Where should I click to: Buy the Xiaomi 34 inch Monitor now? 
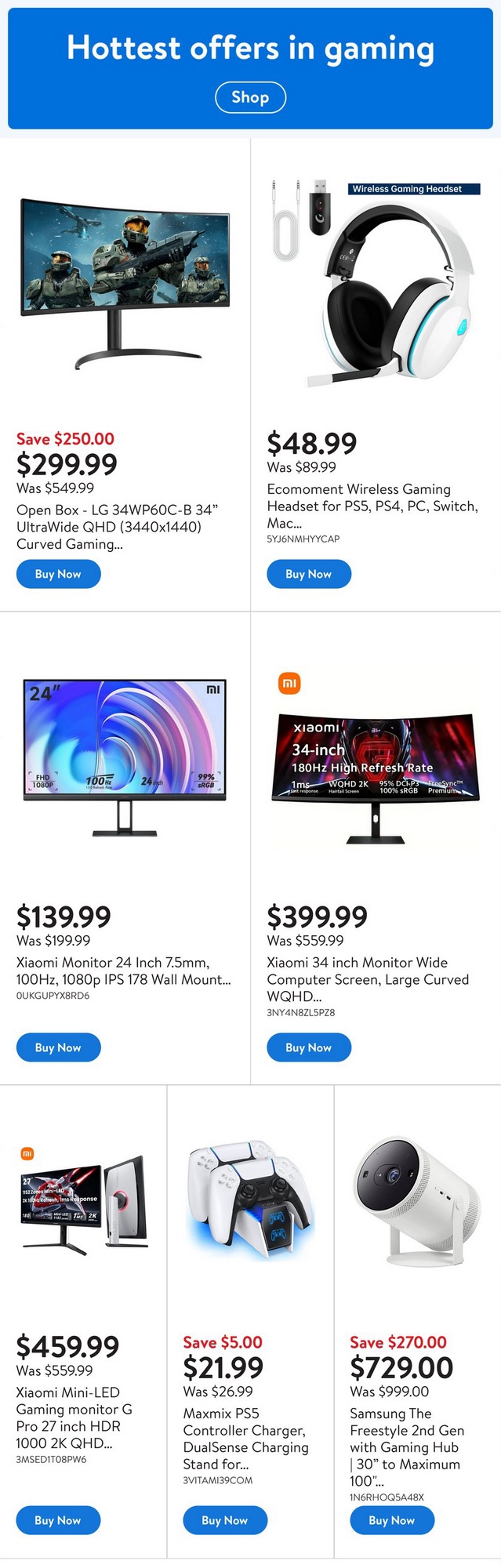click(x=309, y=1047)
